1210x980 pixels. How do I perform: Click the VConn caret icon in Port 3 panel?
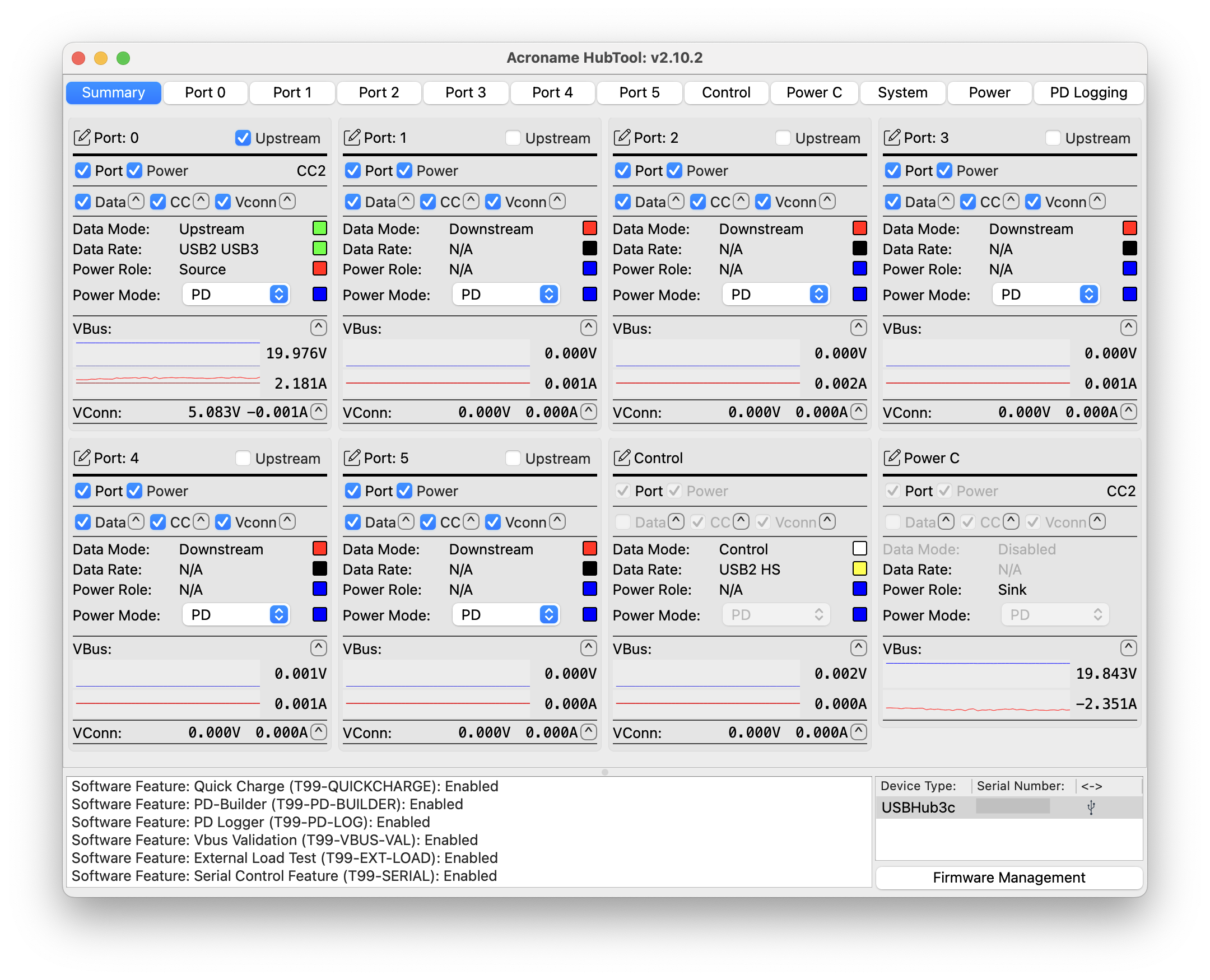point(1128,412)
